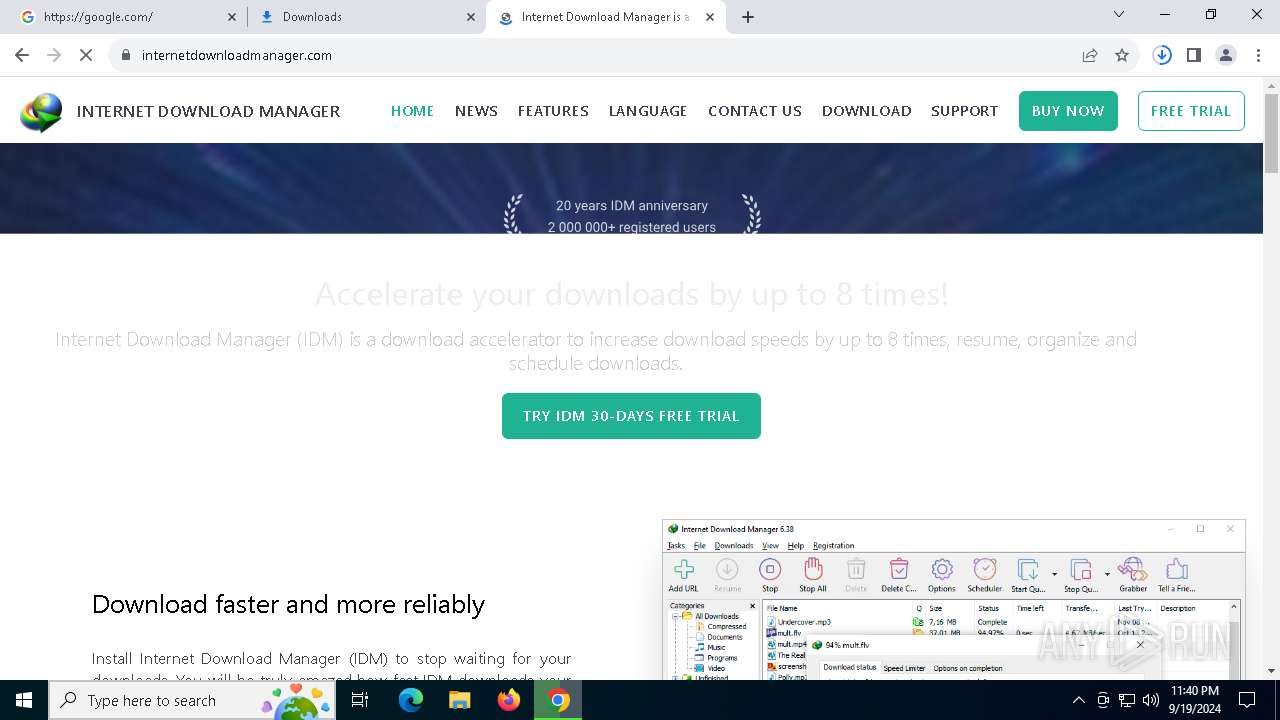
Task: Open the Windows Start menu
Action: (24, 700)
